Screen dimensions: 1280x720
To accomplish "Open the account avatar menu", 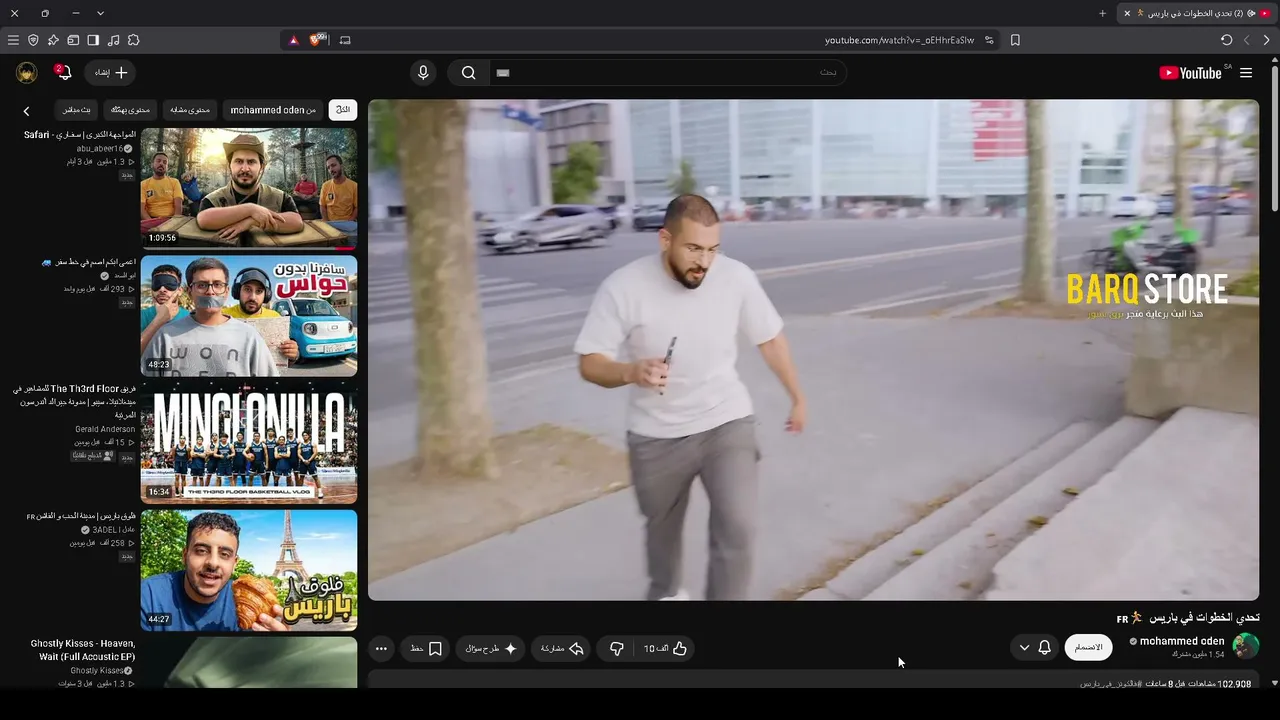I will click(x=27, y=73).
